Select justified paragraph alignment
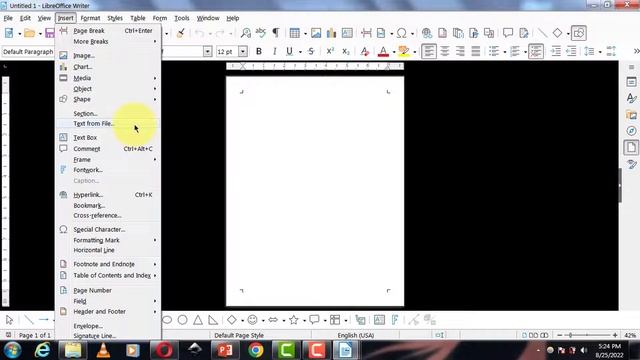 [x=476, y=51]
